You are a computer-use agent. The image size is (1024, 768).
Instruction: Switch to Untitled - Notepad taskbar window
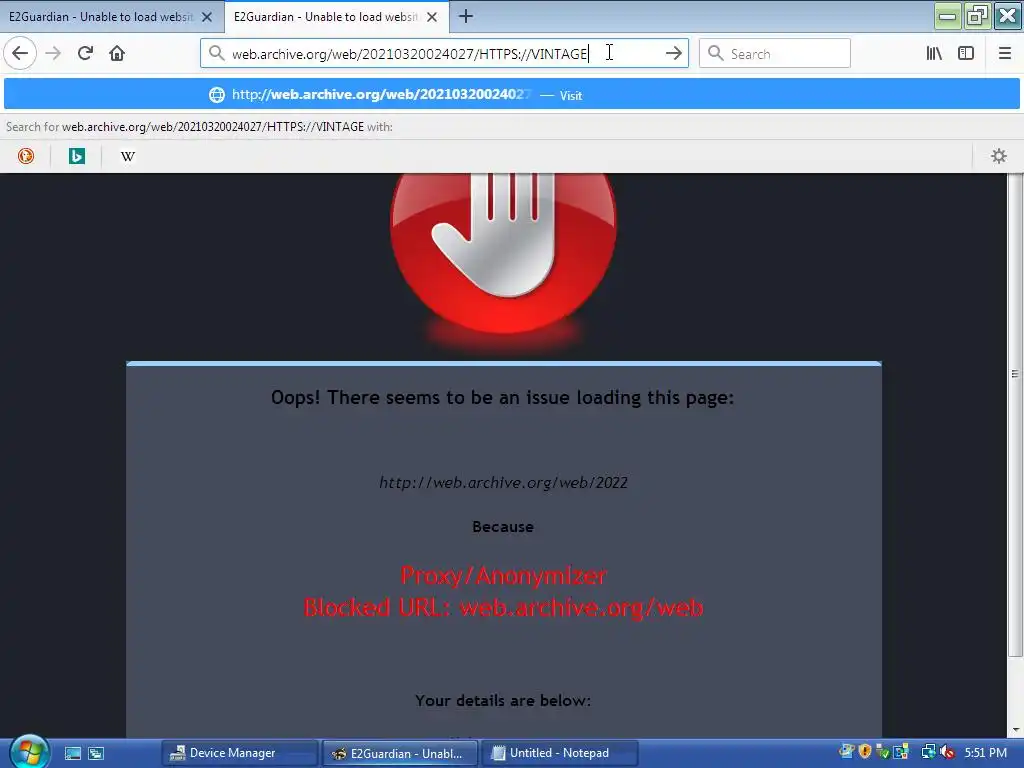[560, 753]
